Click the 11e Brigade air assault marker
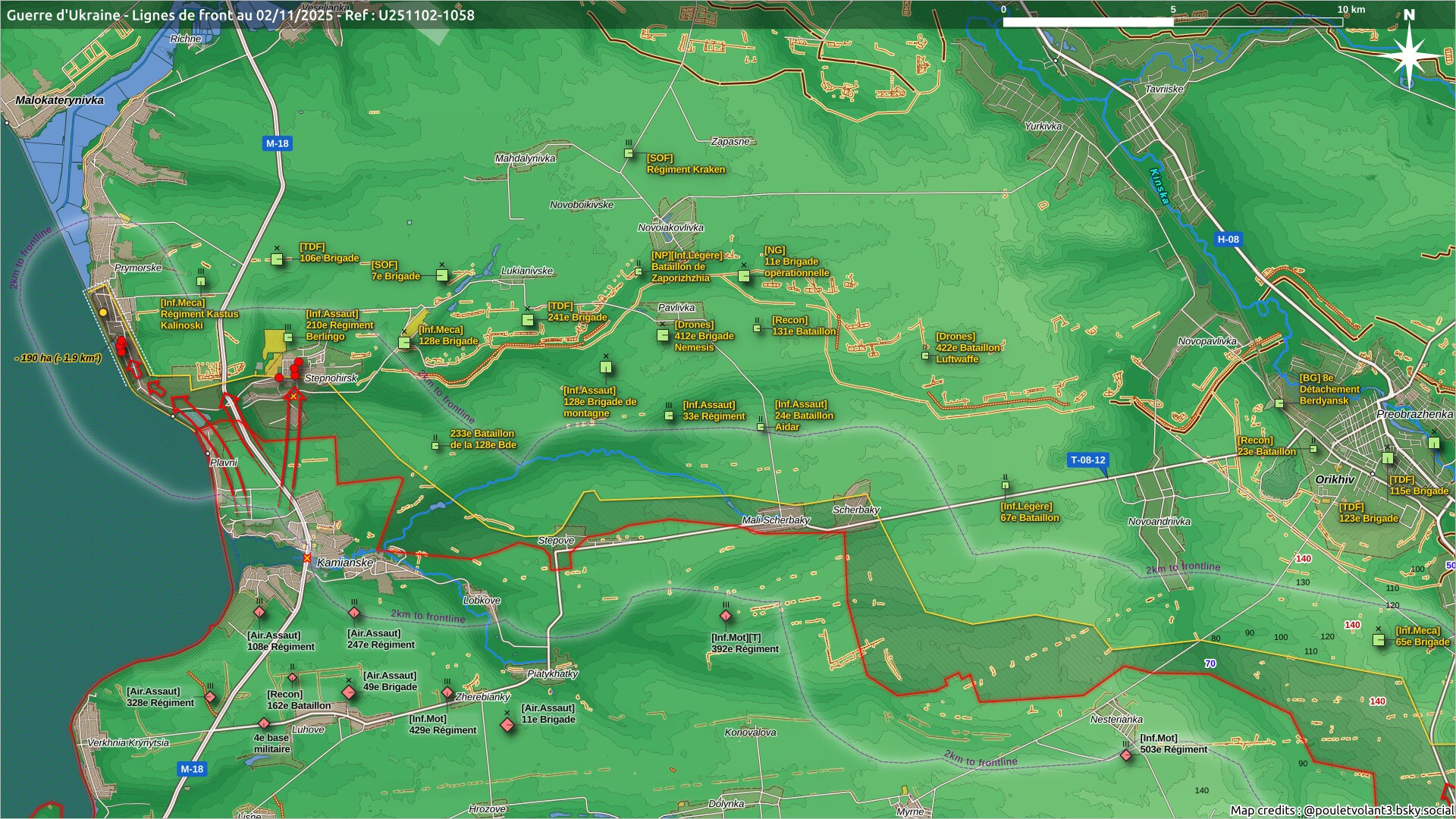This screenshot has width=1456, height=819. click(507, 725)
